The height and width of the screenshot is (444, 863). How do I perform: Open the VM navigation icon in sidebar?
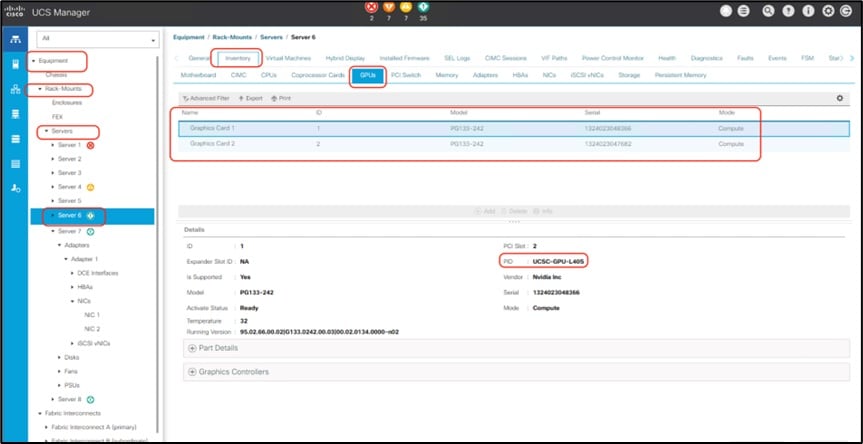coord(15,139)
